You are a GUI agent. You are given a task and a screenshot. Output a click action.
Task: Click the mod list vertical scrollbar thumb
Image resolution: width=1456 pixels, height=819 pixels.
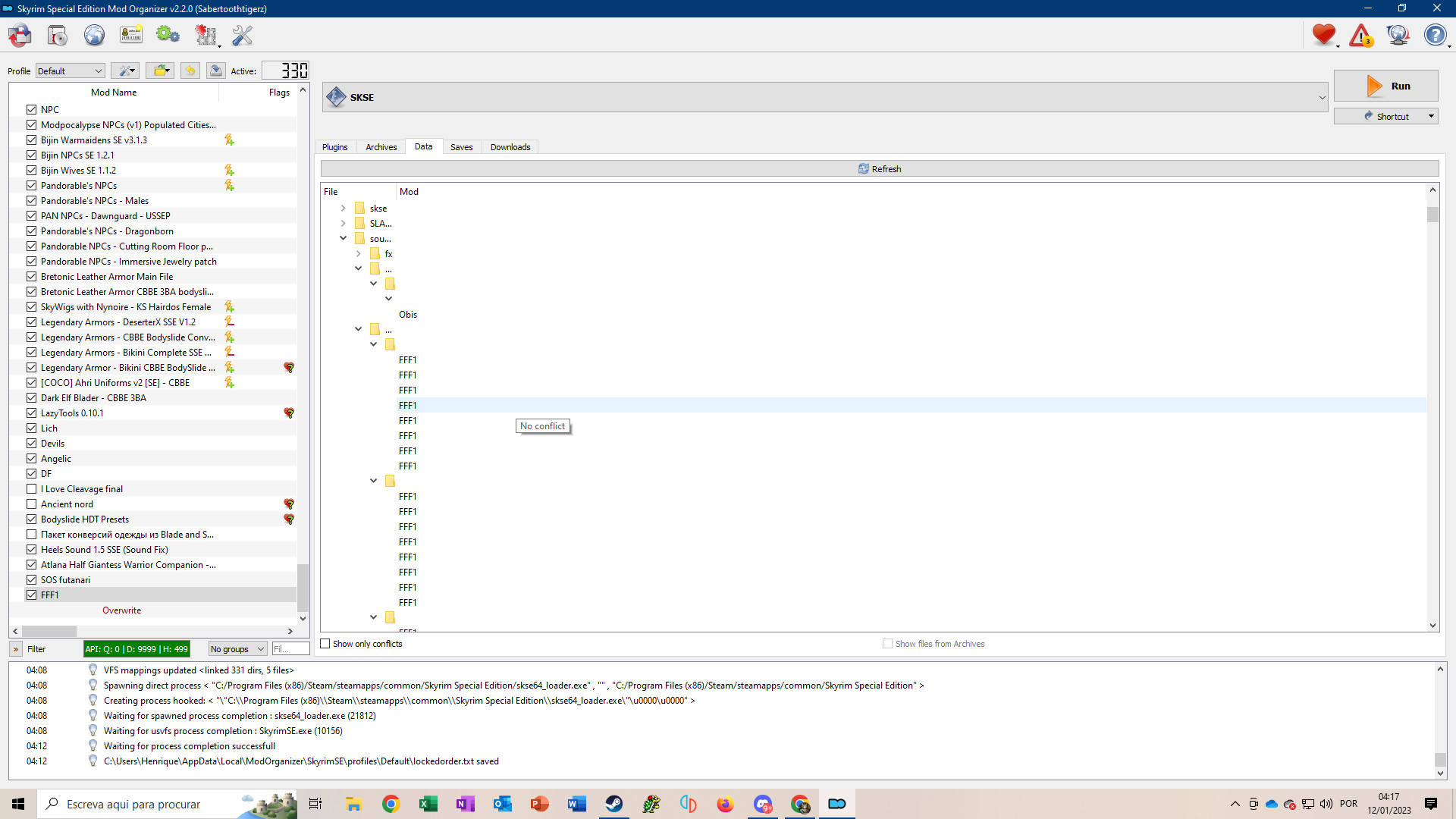coord(303,588)
